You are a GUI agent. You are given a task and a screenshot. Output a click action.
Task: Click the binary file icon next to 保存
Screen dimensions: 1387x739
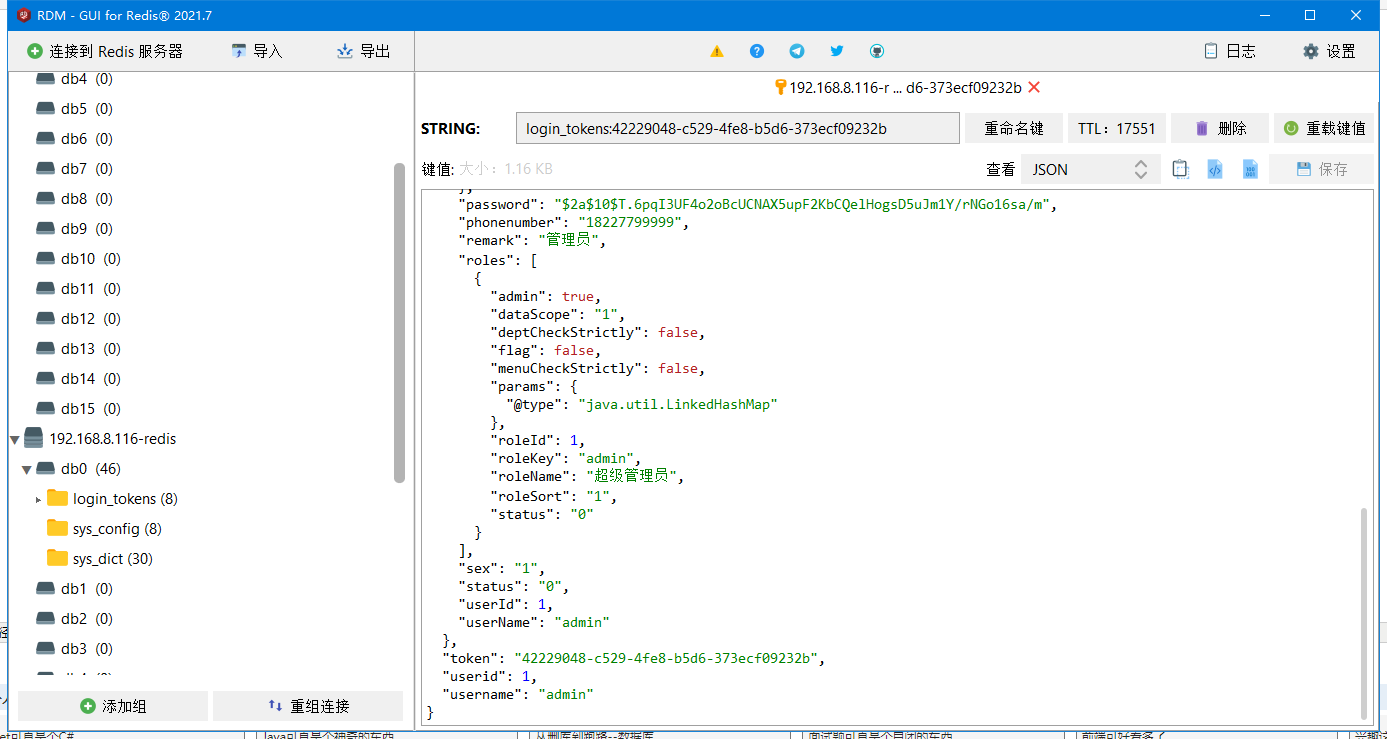click(x=1250, y=169)
